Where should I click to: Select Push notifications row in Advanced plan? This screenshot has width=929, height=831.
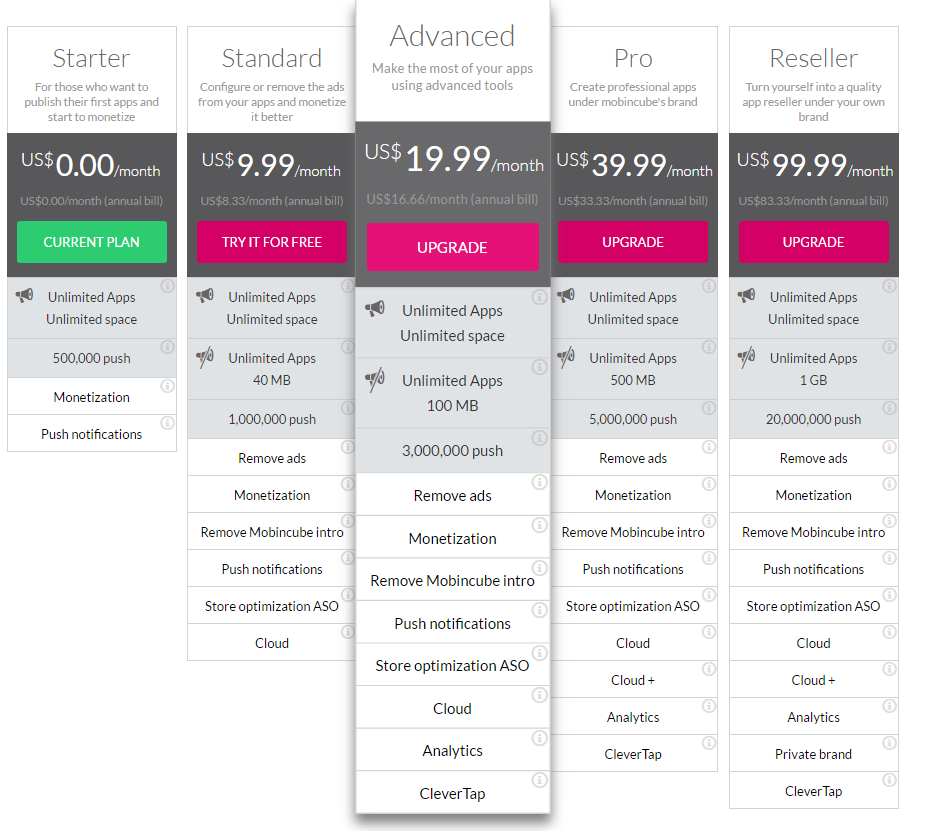coord(452,623)
